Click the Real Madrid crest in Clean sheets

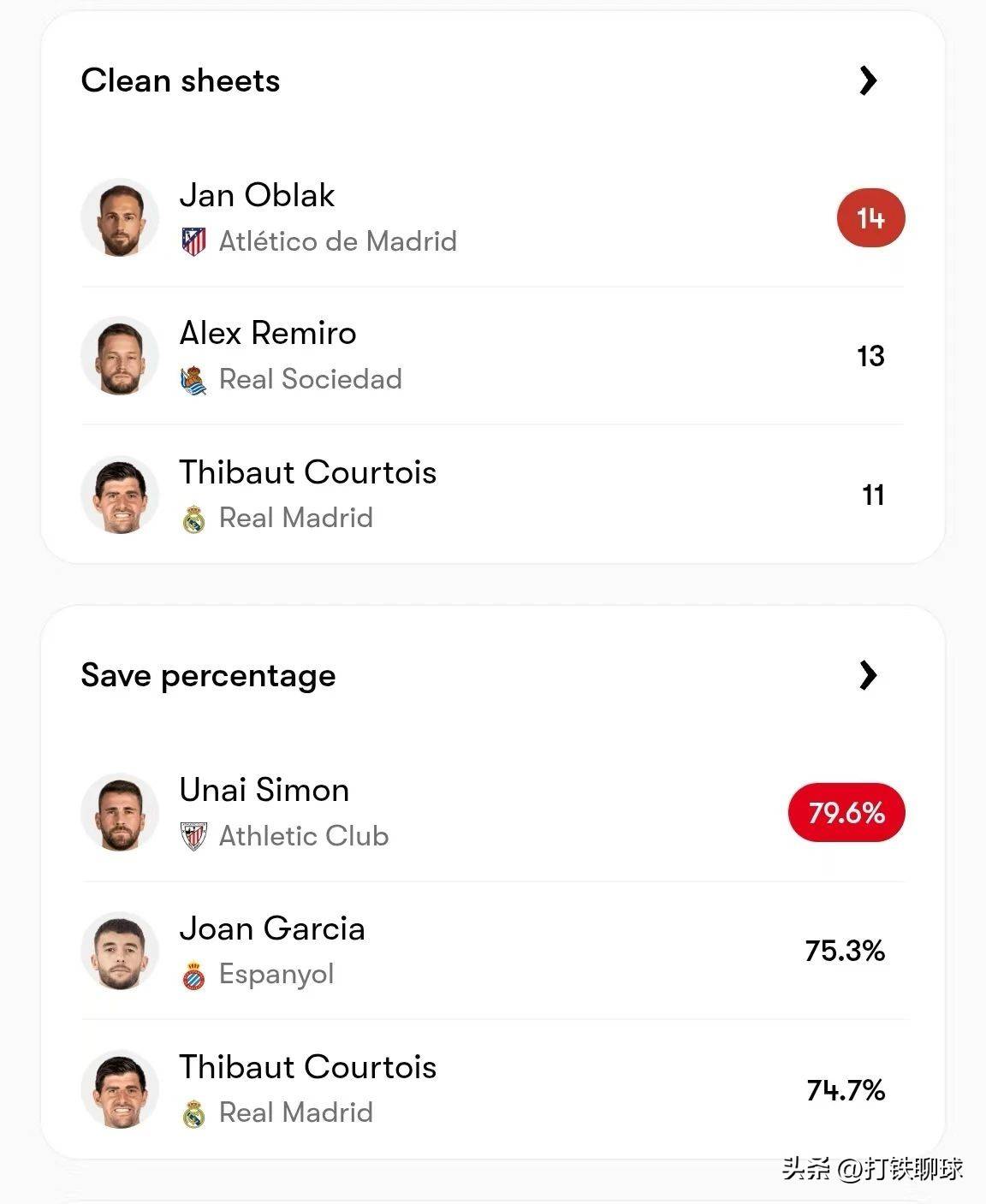tap(194, 518)
